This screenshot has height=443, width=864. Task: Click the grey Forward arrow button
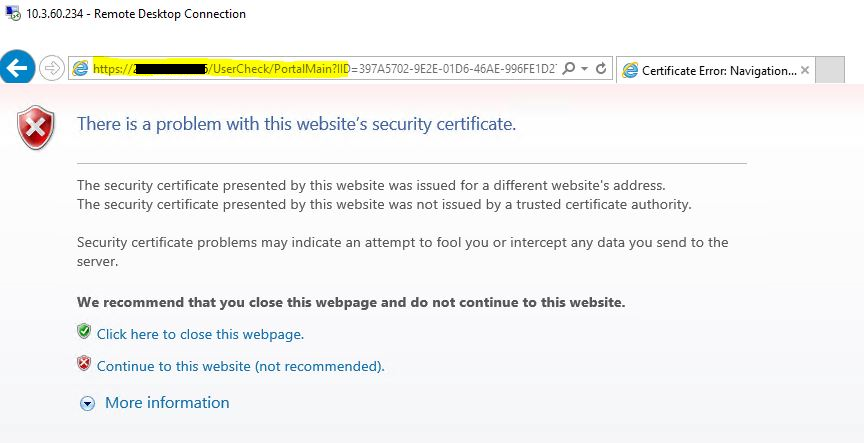49,69
